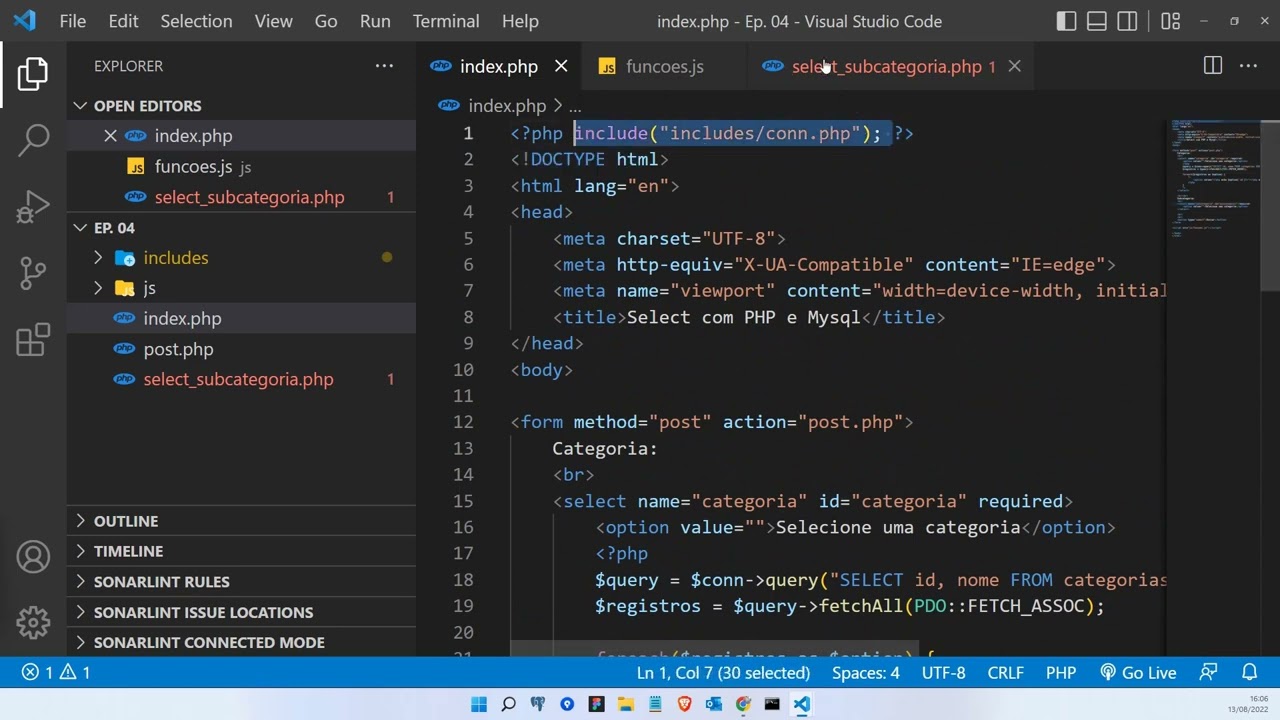Viewport: 1280px width, 720px height.
Task: Open the Extensions view
Action: pos(33,339)
